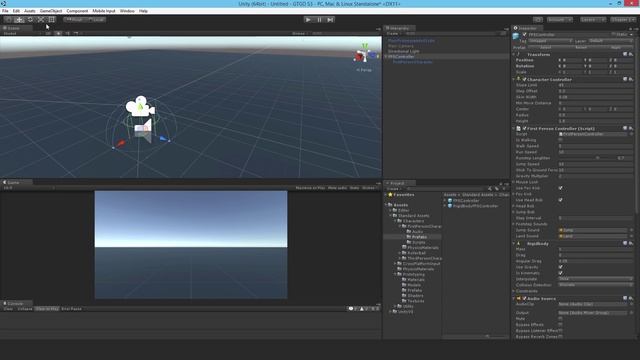This screenshot has height=360, width=640.
Task: Expand the Footstep Sounds section
Action: 514,224
